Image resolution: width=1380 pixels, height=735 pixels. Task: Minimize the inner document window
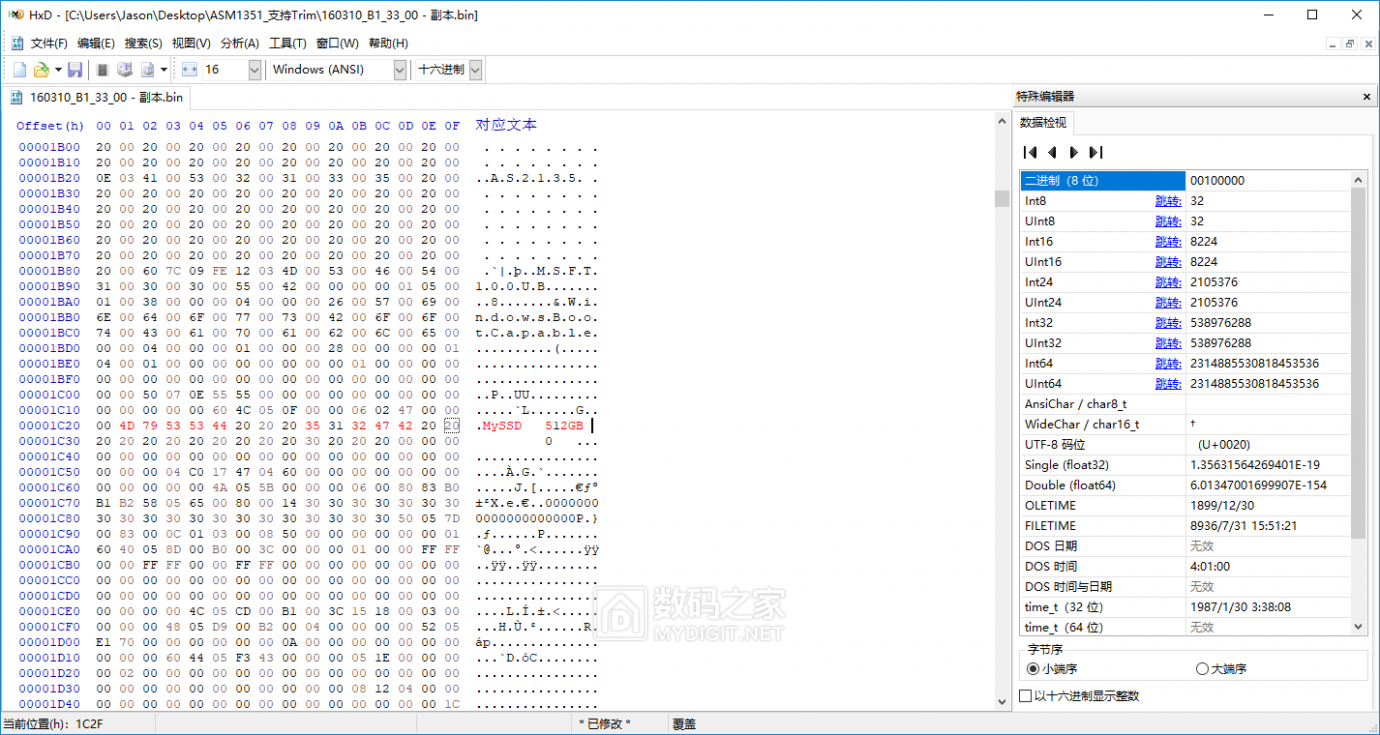click(x=1333, y=43)
